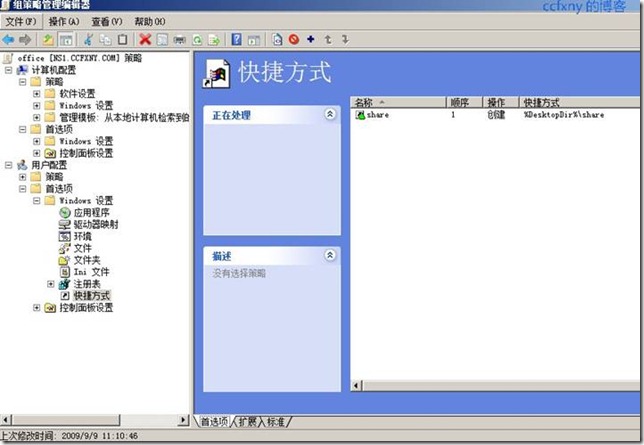Image resolution: width=644 pixels, height=445 pixels.
Task: Open the 文件(F) menu
Action: pyautogui.click(x=21, y=21)
